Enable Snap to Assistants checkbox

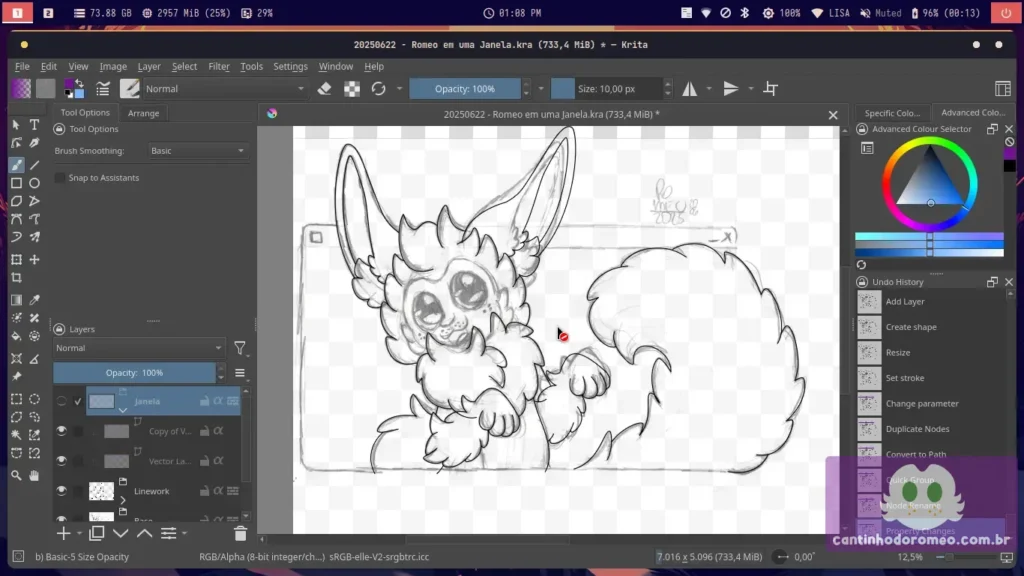click(x=59, y=178)
